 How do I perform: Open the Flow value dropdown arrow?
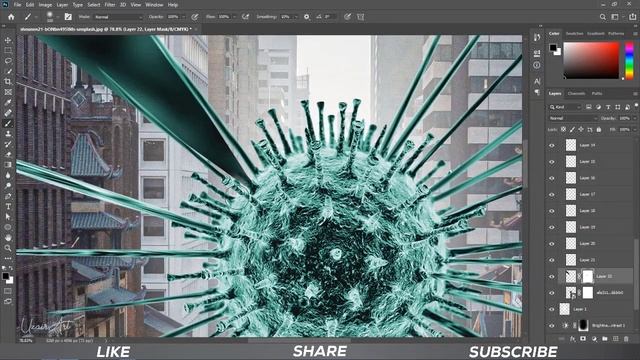(x=234, y=17)
